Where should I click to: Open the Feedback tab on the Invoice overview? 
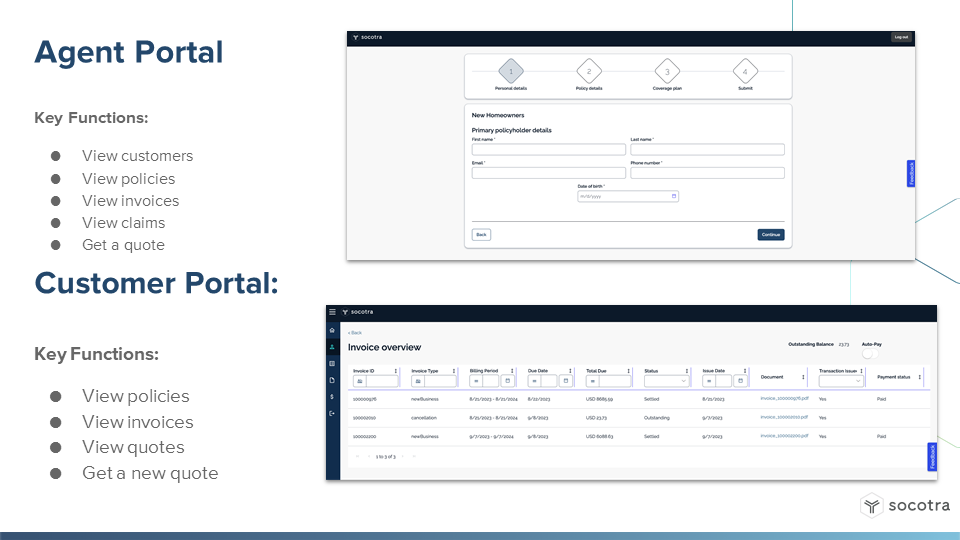pos(932,457)
